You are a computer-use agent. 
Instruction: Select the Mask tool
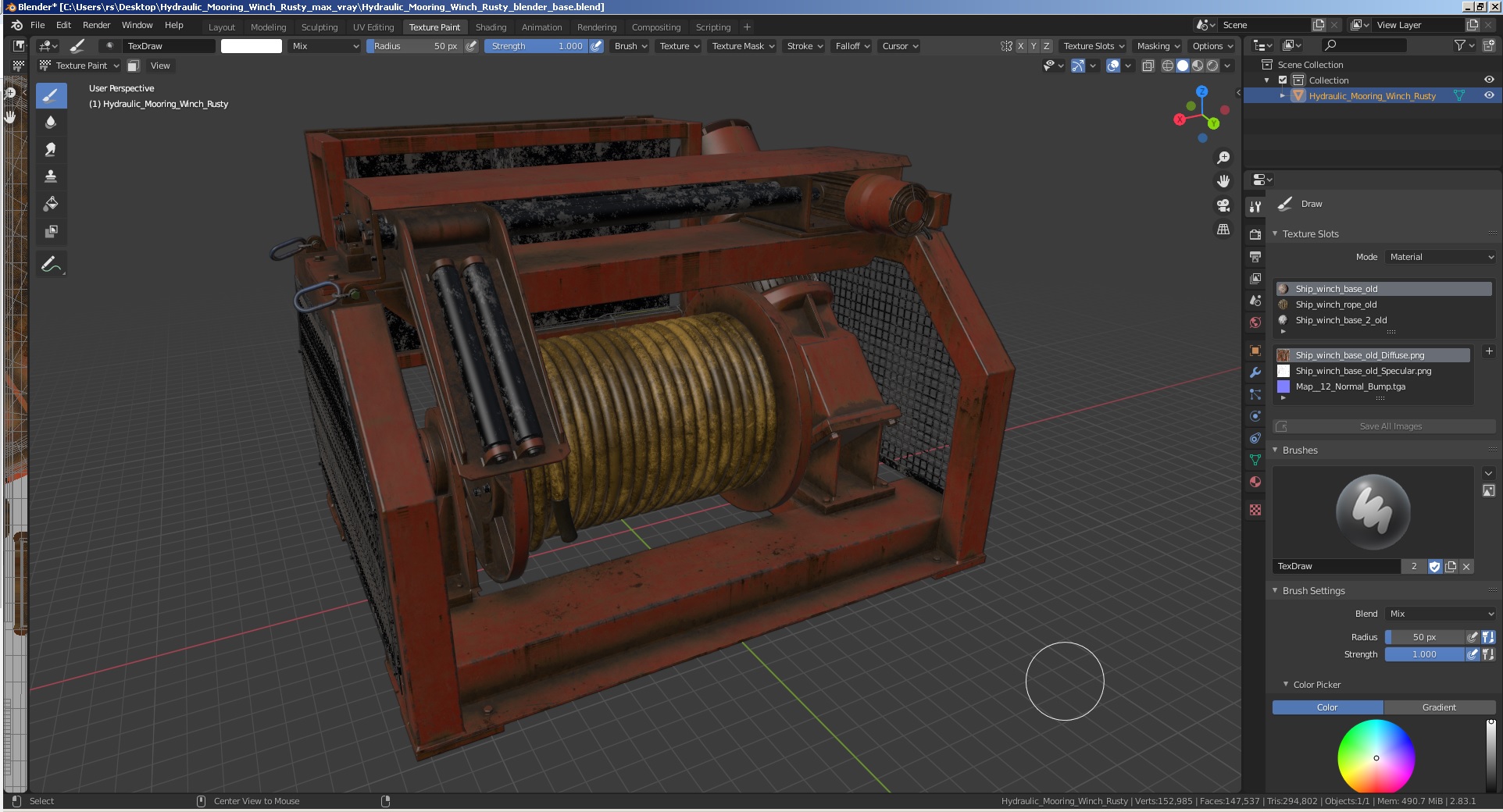click(51, 231)
